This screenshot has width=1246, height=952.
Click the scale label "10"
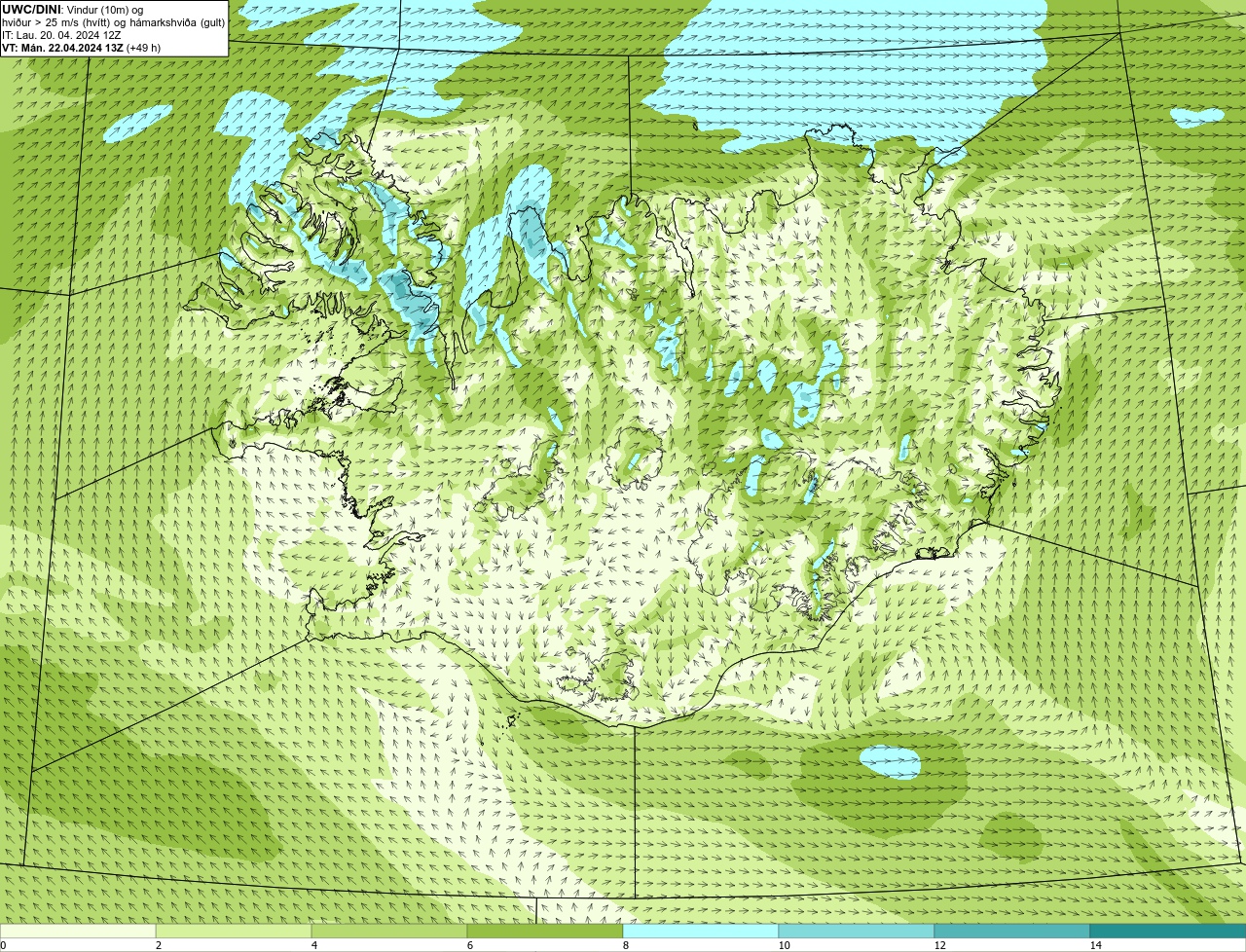pyautogui.click(x=784, y=945)
